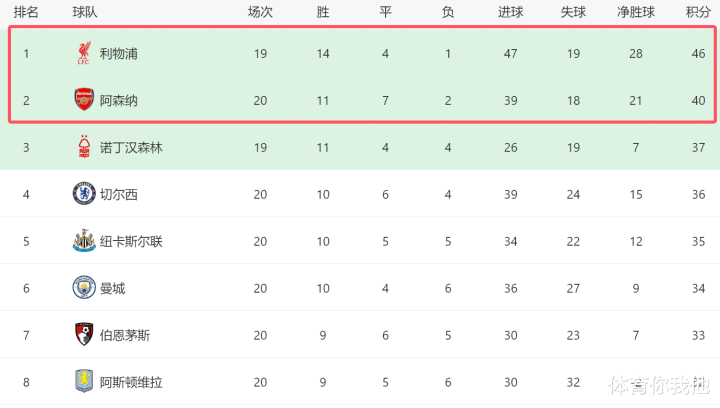The width and height of the screenshot is (720, 408).
Task: Select the 场次 column header
Action: click(260, 12)
